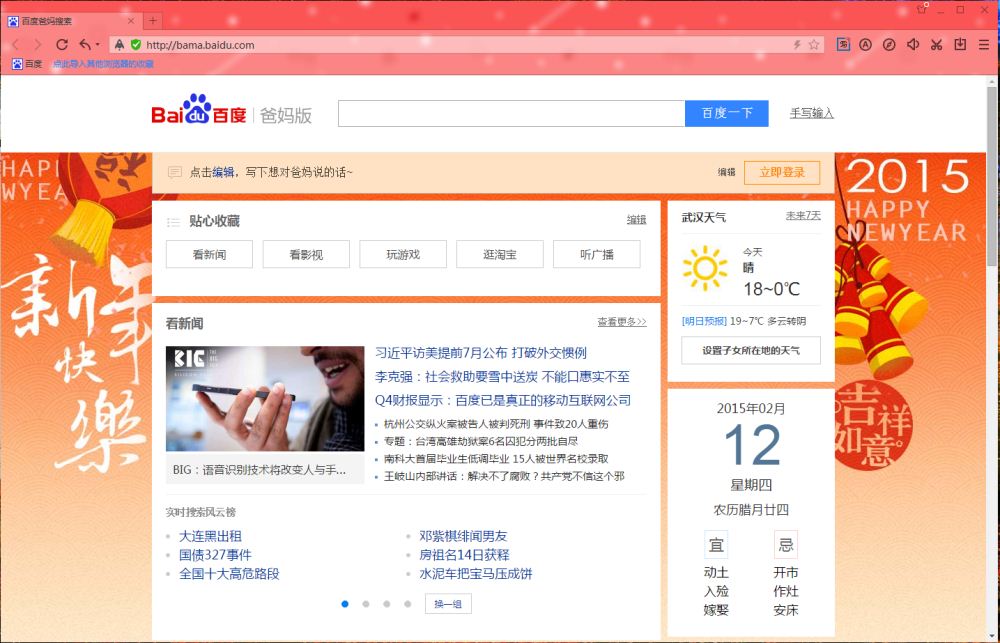The image size is (1000, 643).
Task: Click the scissors screenshot icon in the toolbar
Action: coord(937,44)
